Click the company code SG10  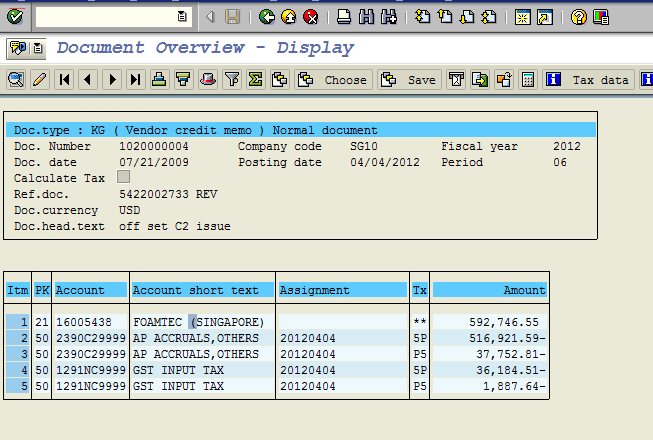tap(364, 147)
